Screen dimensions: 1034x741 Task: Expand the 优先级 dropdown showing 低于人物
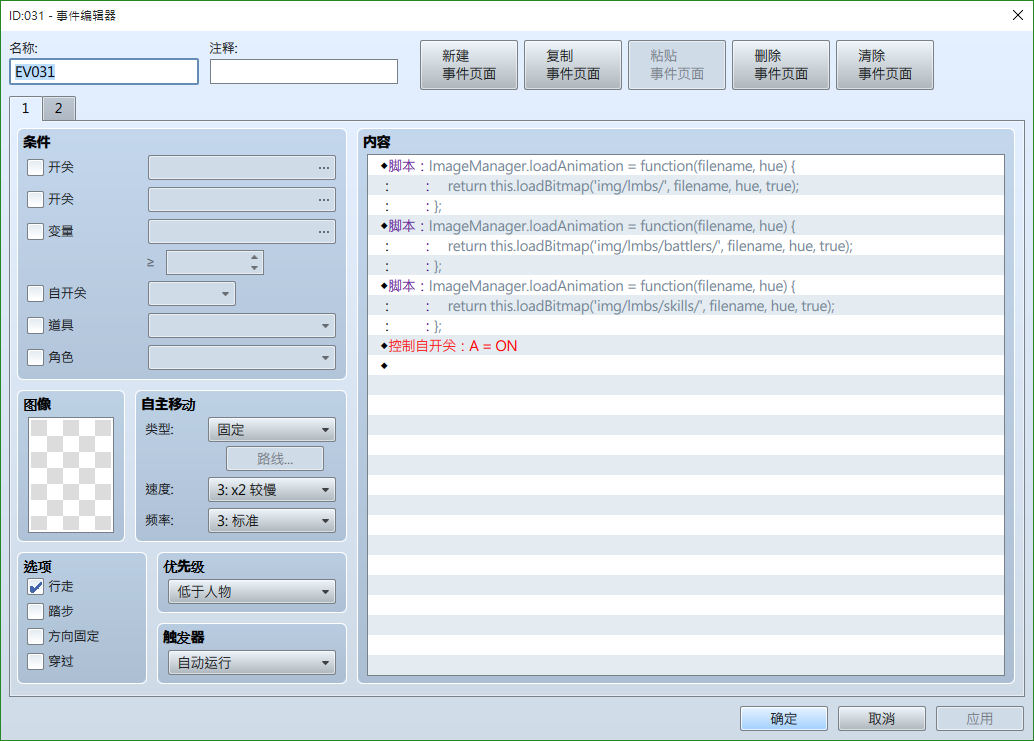pos(252,592)
